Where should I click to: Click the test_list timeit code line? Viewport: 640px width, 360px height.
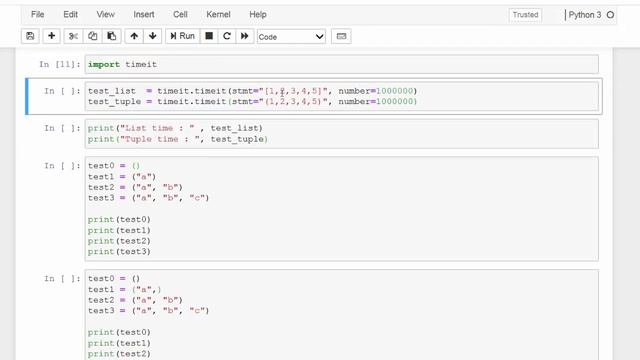[252, 91]
